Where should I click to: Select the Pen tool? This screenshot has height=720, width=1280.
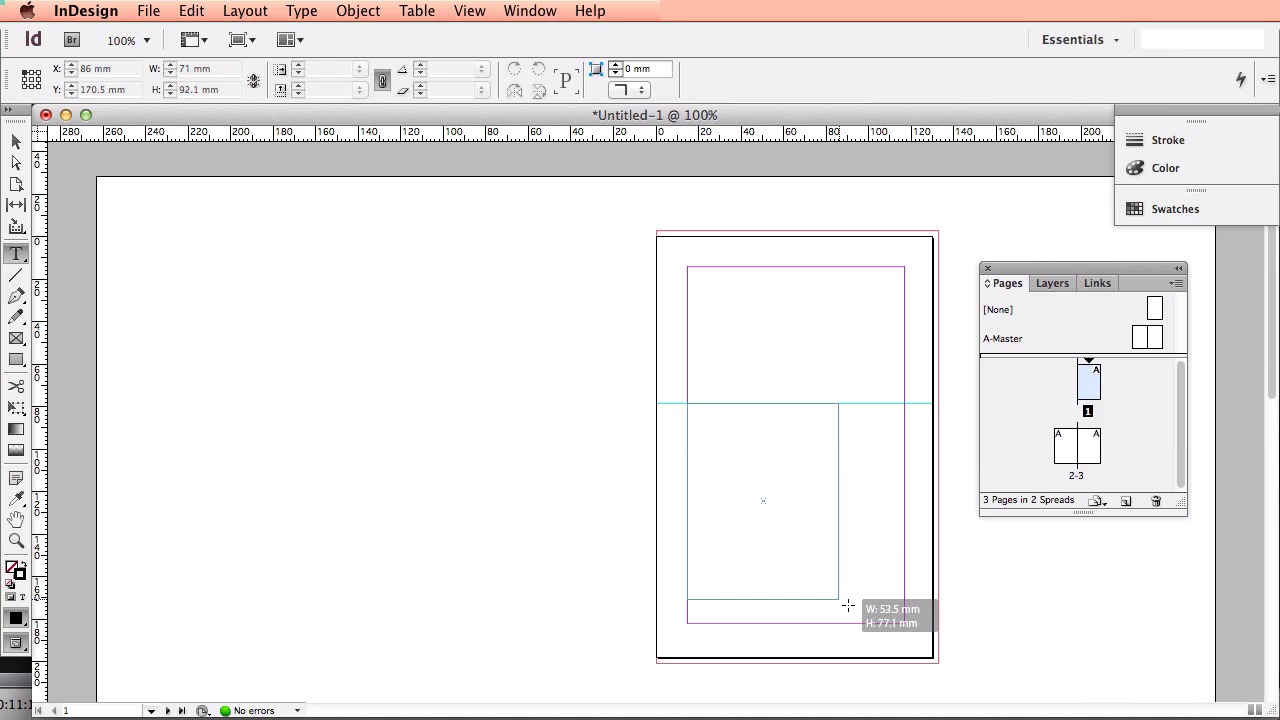16,296
